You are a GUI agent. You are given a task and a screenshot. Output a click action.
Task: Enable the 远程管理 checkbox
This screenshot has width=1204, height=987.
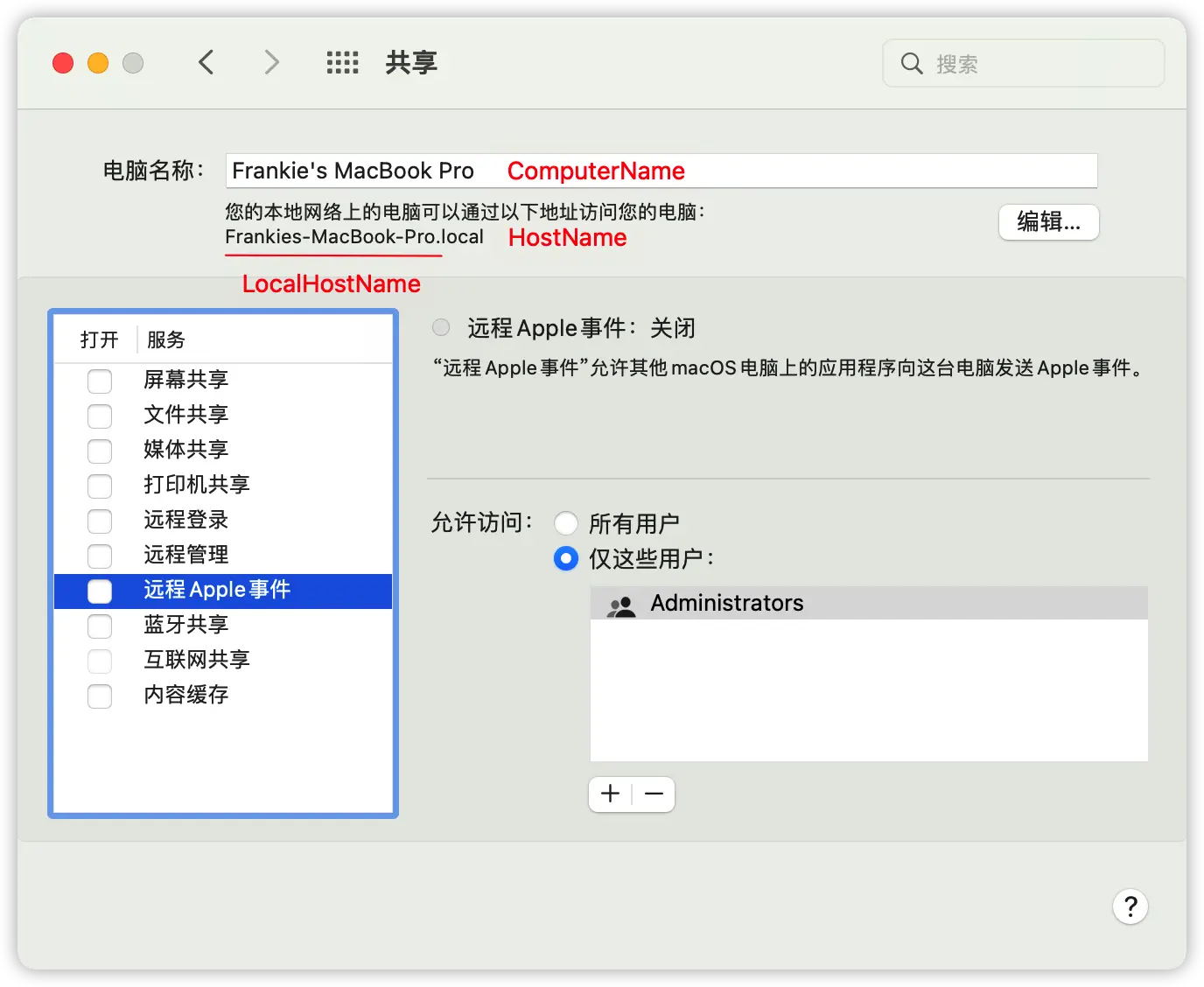[100, 556]
